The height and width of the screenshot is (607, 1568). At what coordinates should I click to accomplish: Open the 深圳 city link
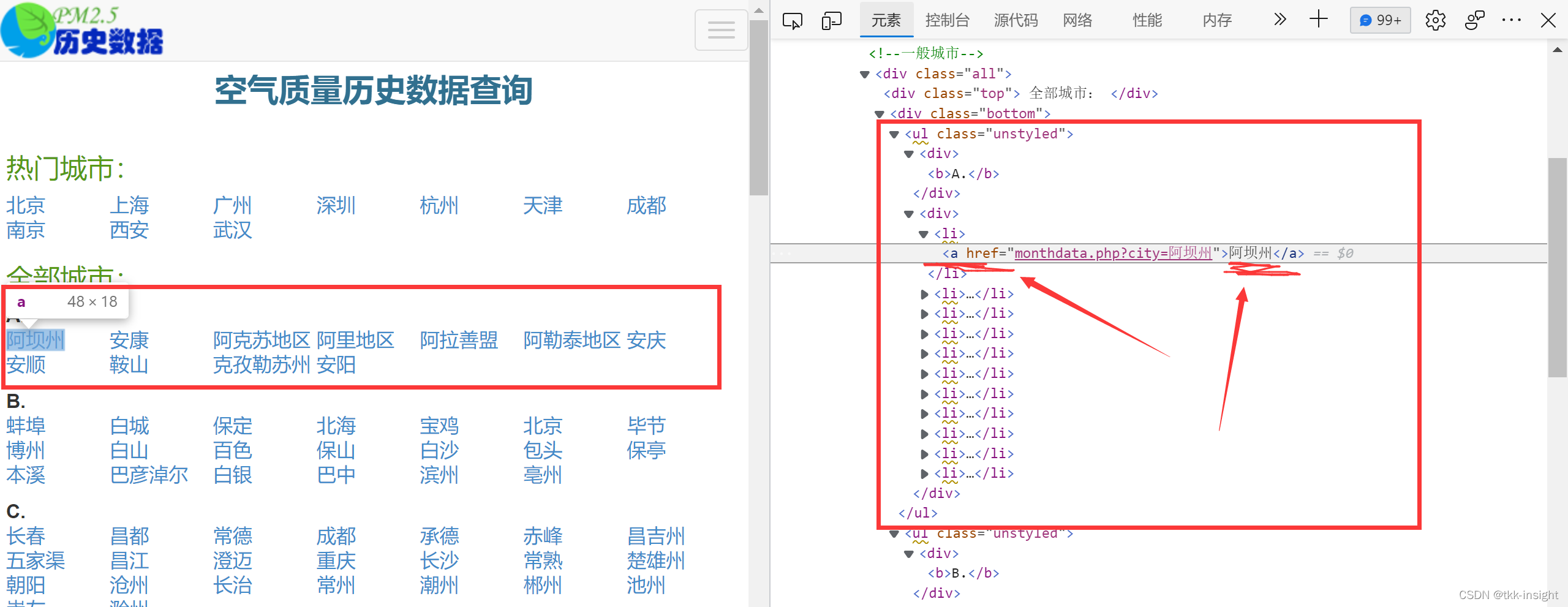point(336,205)
